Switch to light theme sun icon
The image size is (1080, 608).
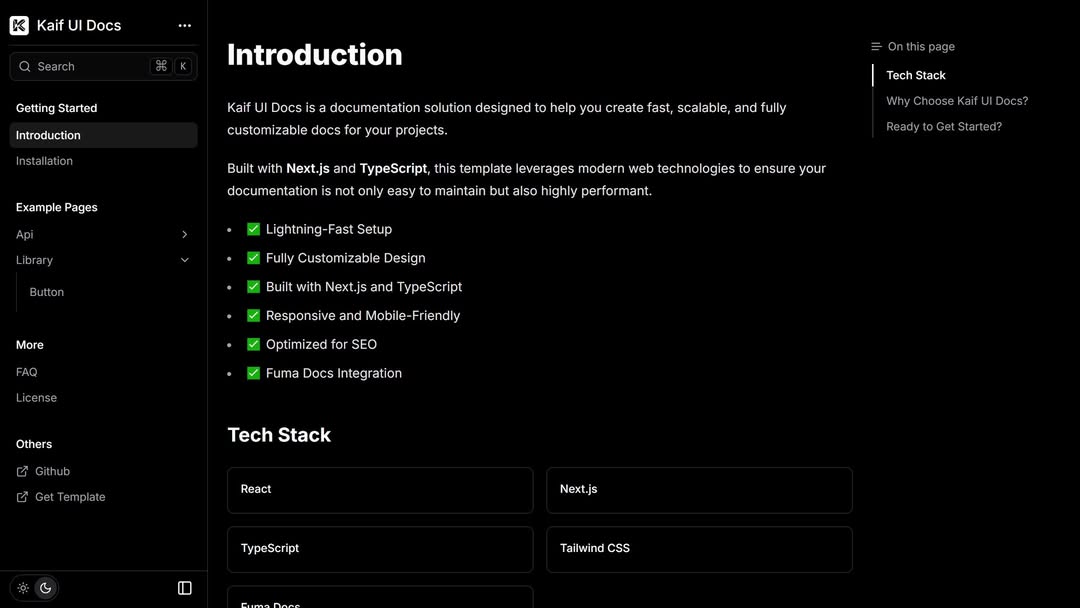[23, 588]
